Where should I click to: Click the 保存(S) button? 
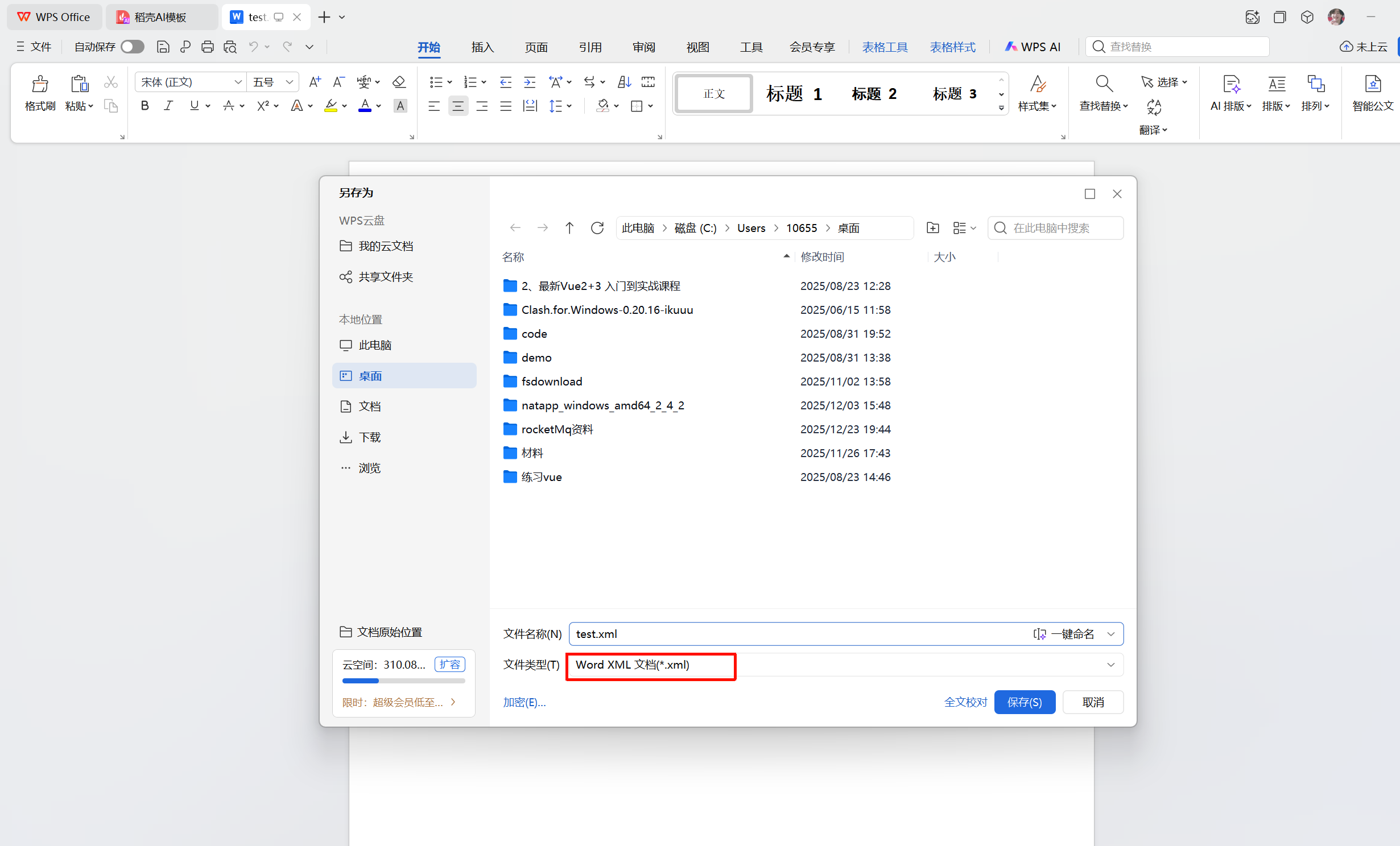[x=1025, y=702]
